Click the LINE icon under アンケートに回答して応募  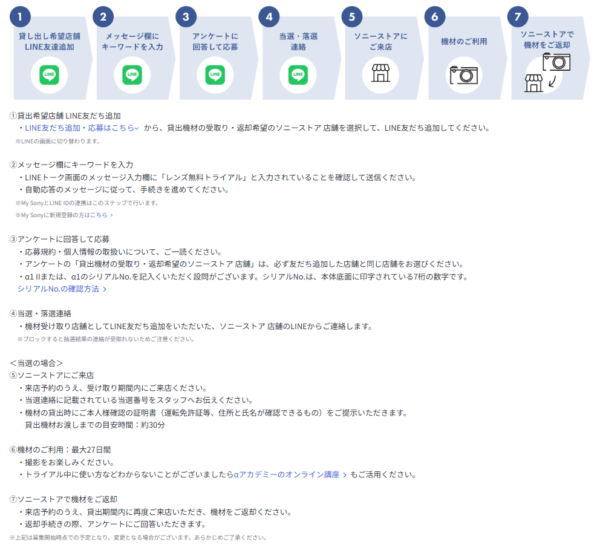coord(215,75)
